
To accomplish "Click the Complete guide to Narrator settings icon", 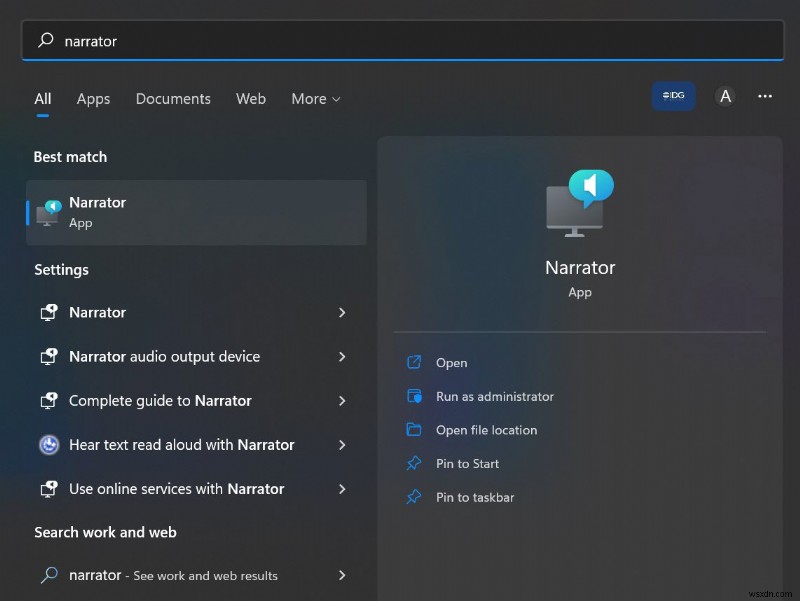I will click(49, 400).
